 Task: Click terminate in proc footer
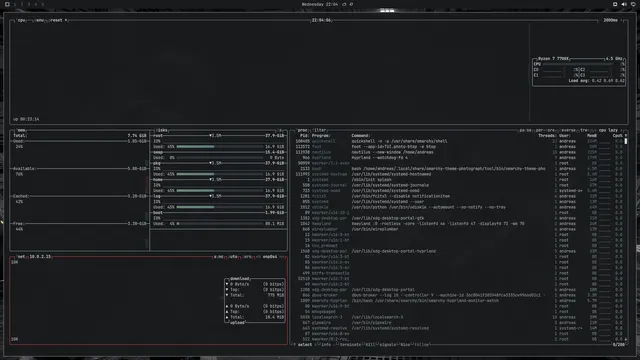351,344
